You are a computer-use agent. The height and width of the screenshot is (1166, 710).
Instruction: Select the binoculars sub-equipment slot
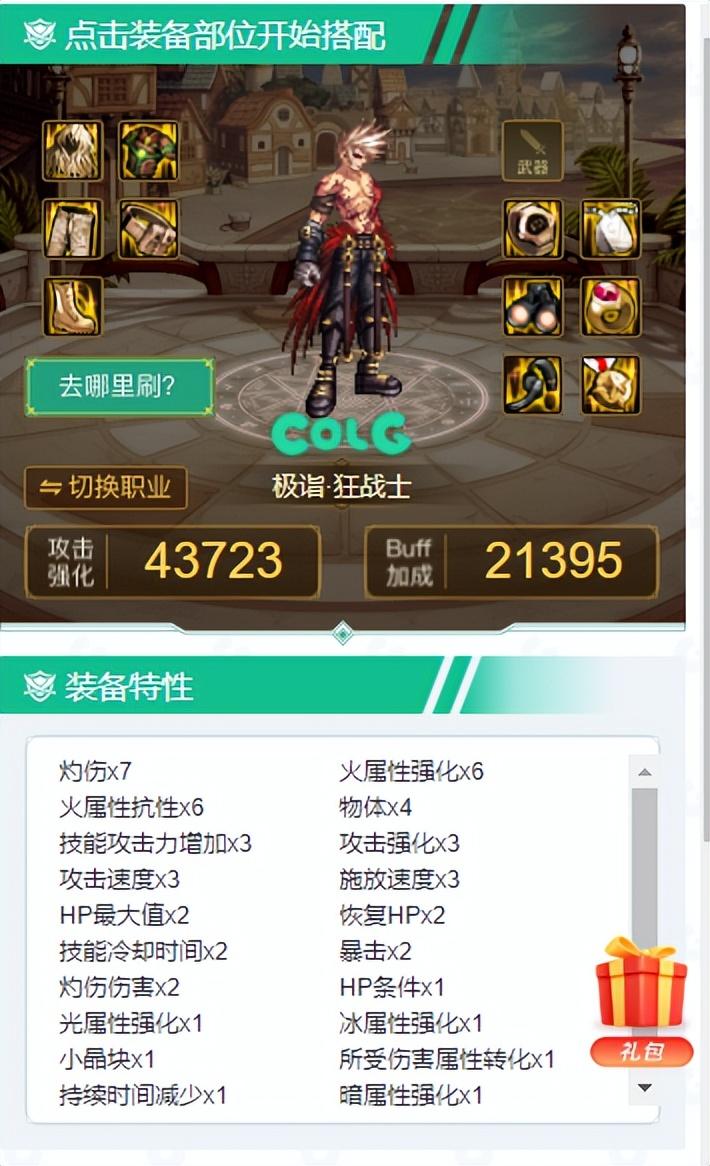(x=533, y=306)
